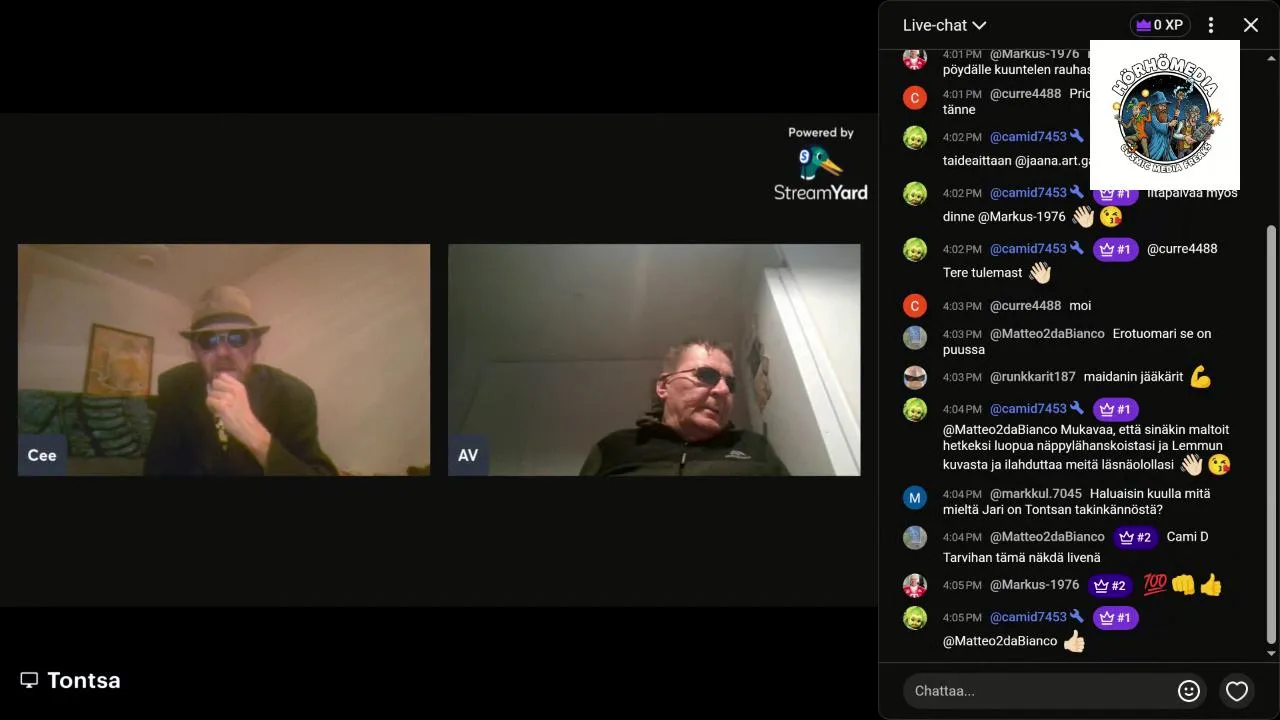Click the #2 crown badge beside @Markus-1976
This screenshot has height=720, width=1280.
(1110, 586)
